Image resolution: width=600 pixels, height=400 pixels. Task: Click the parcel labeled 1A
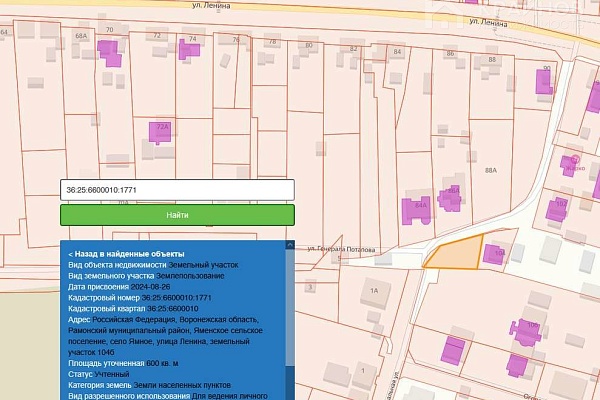(x=375, y=290)
